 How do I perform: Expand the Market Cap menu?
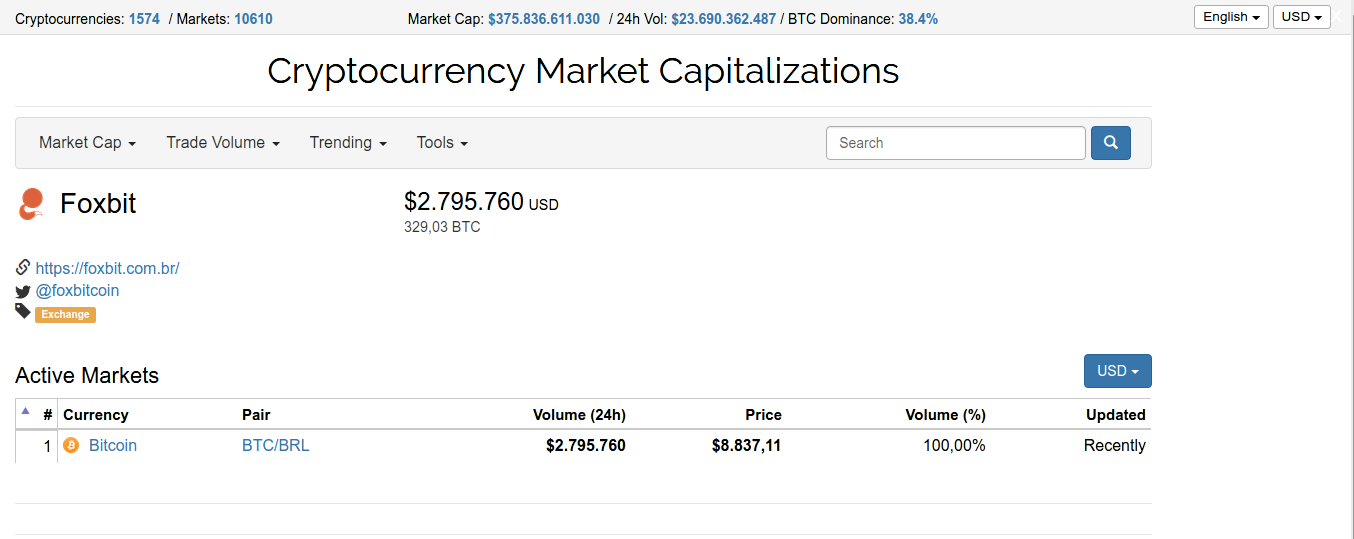coord(87,143)
